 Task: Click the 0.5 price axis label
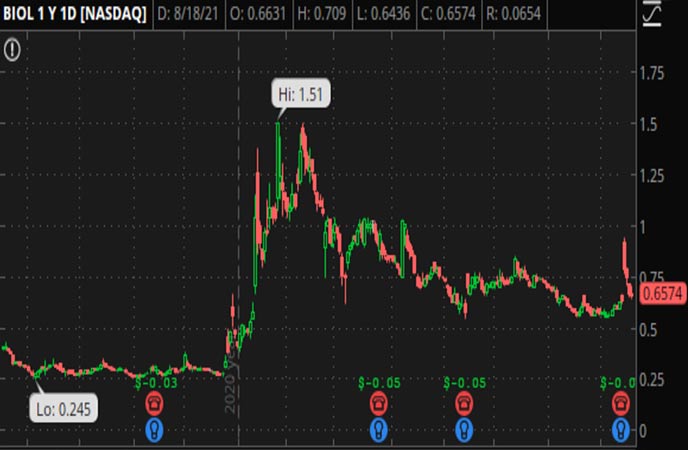tap(649, 330)
